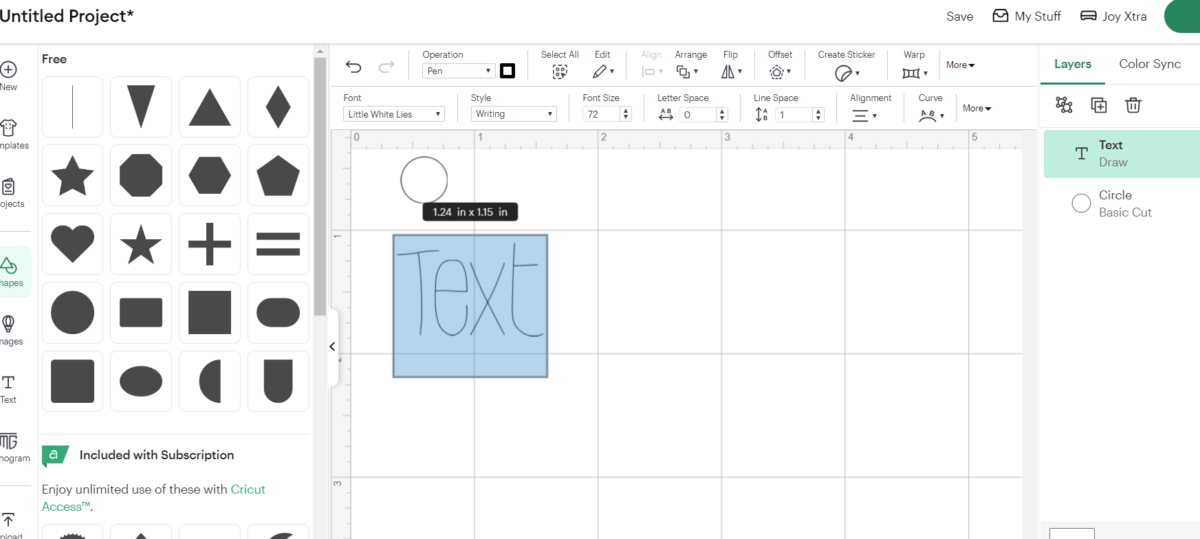Open the Arrange tool
1200x539 pixels.
686,72
